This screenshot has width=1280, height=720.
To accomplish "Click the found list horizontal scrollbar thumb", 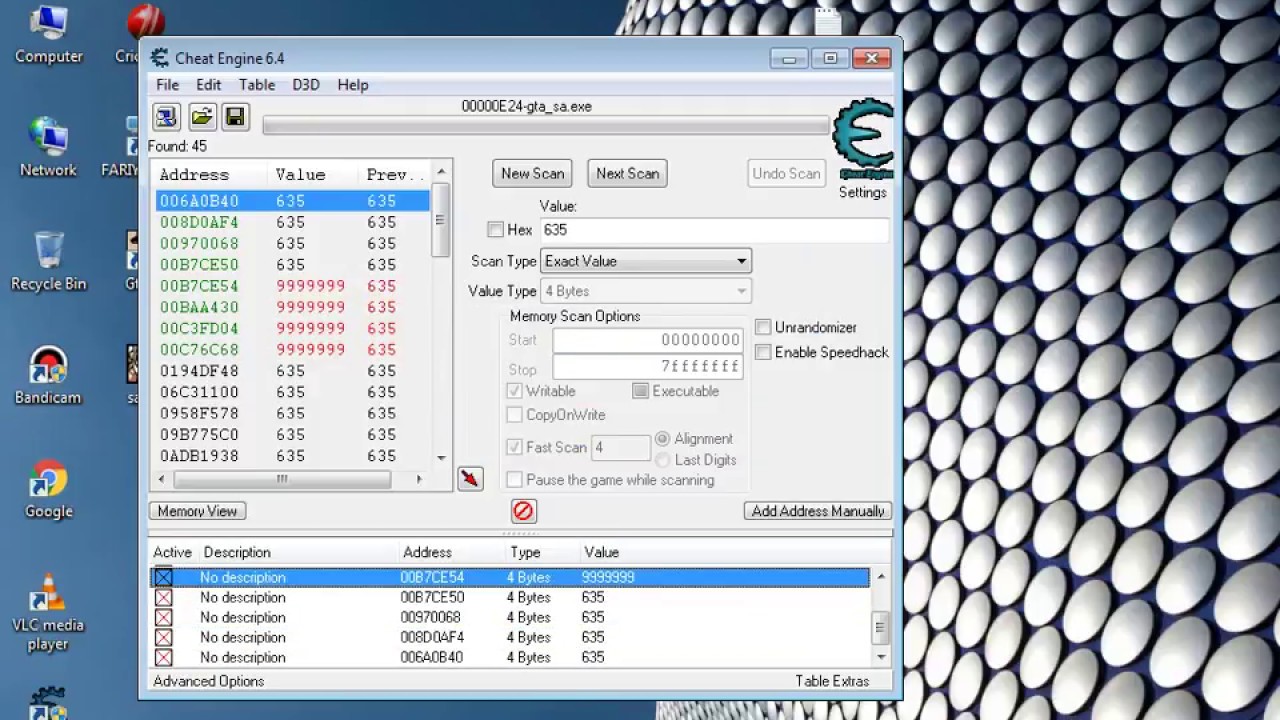I will pos(282,479).
